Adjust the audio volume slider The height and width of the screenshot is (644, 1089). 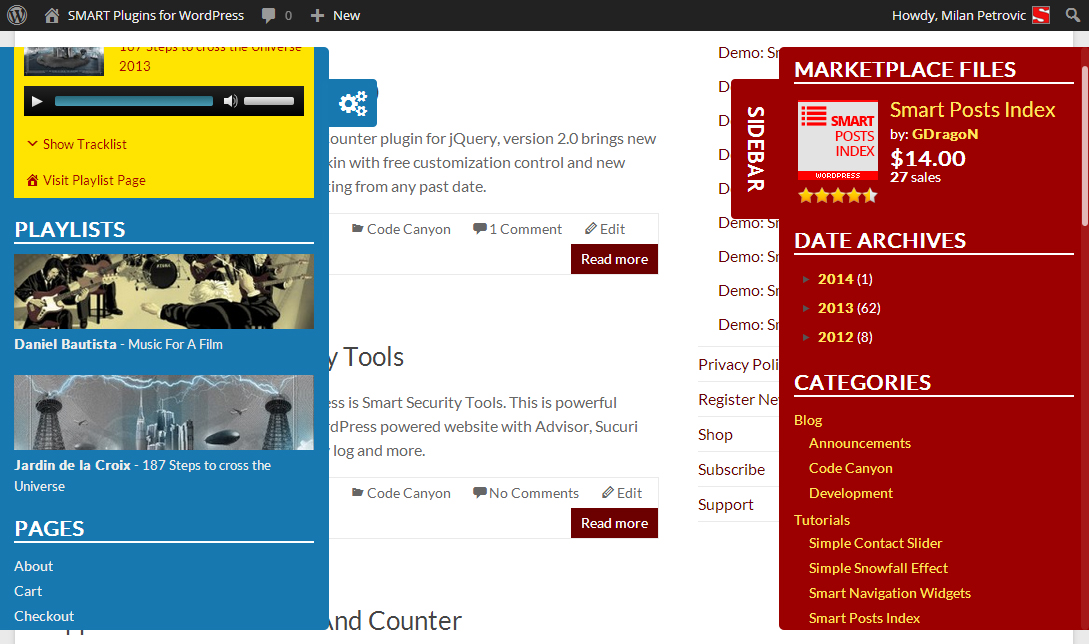click(x=269, y=101)
